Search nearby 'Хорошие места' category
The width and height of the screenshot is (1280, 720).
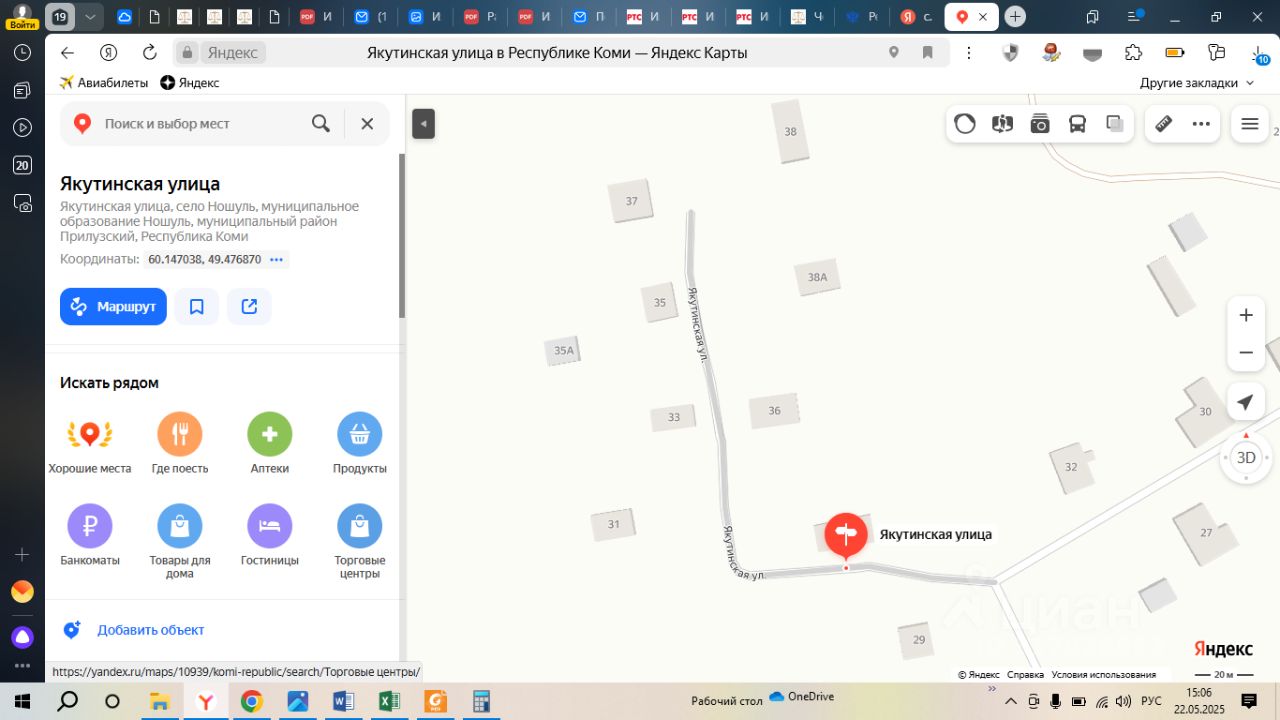(90, 444)
